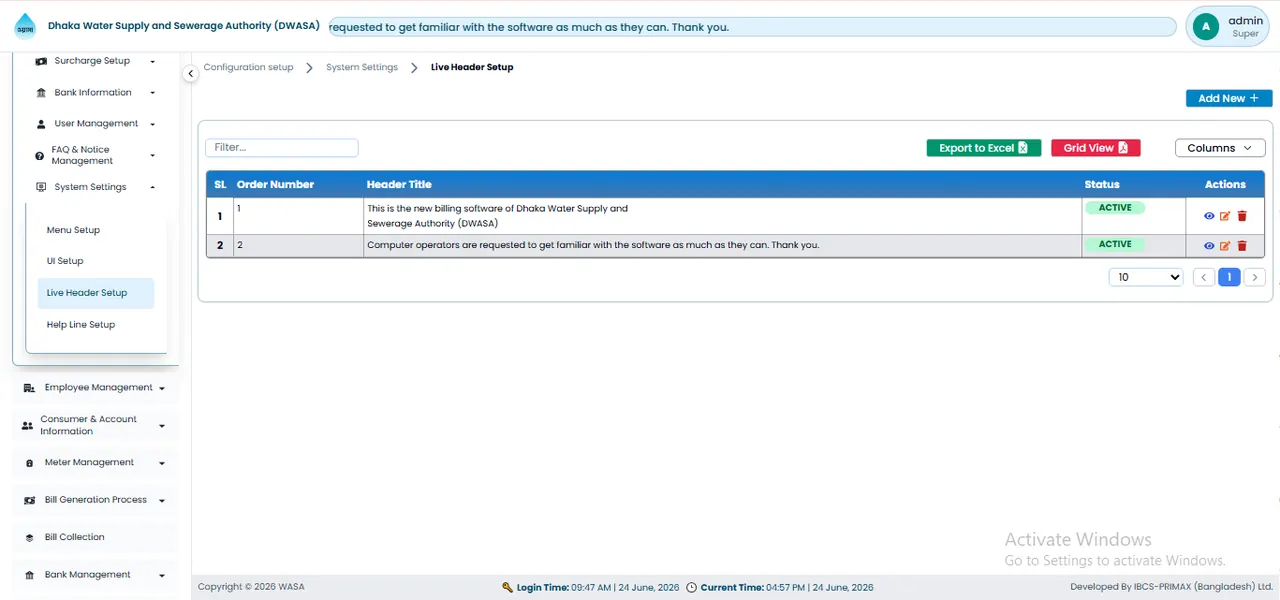The image size is (1280, 600).
Task: Click the Bill Collection icon
Action: tap(30, 538)
